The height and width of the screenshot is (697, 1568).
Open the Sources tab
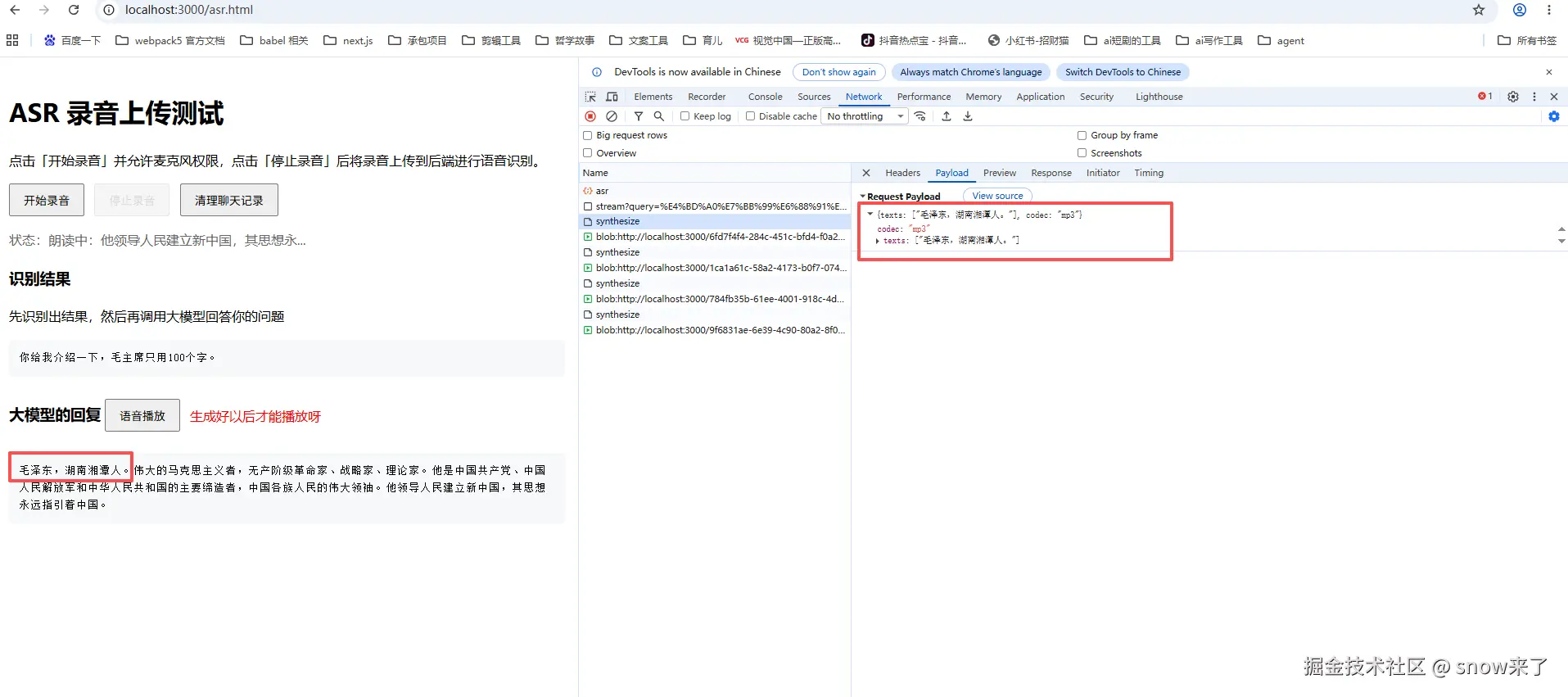click(814, 97)
